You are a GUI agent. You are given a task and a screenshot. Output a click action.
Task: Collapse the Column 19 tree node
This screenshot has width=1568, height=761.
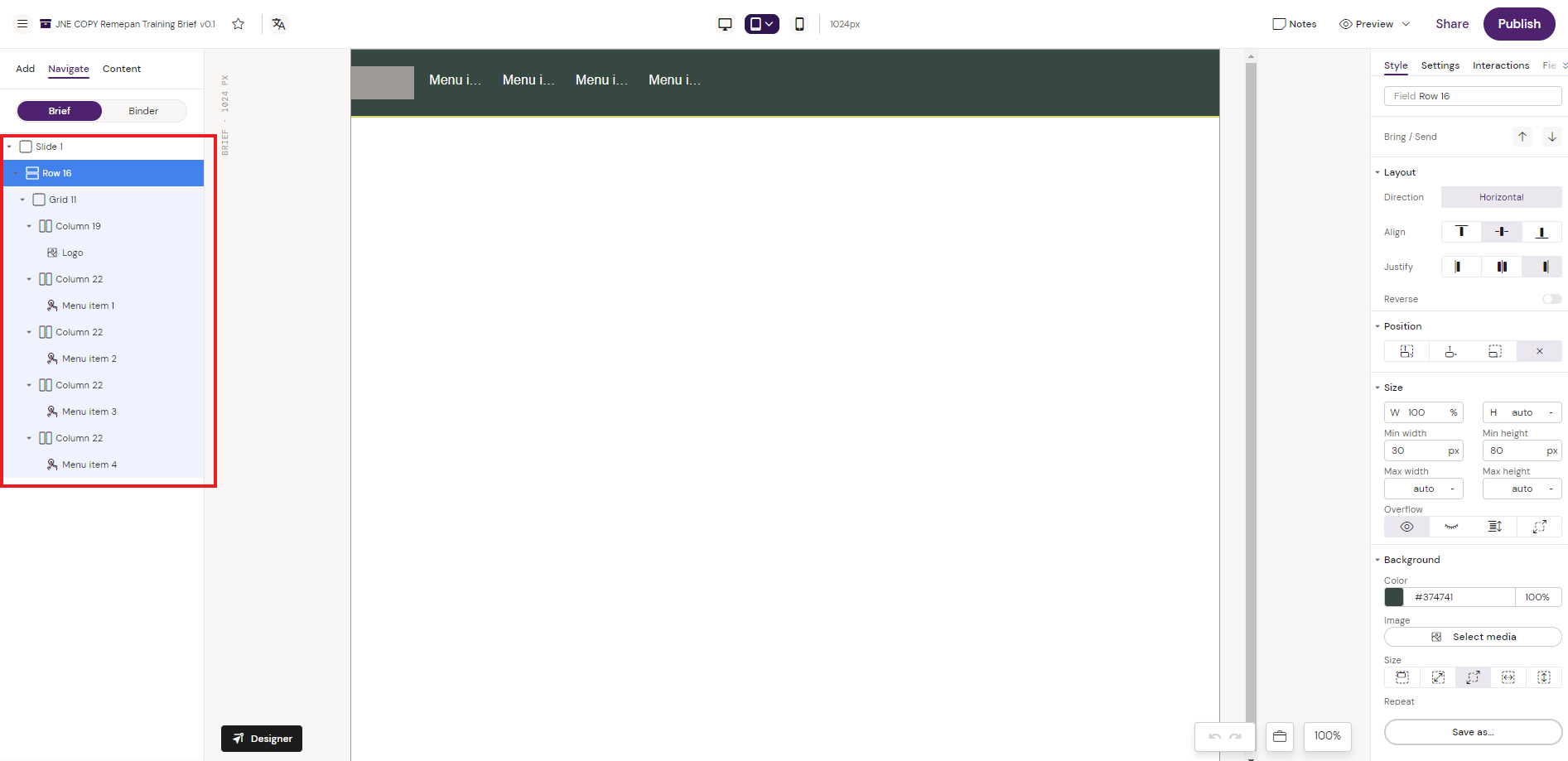point(29,226)
